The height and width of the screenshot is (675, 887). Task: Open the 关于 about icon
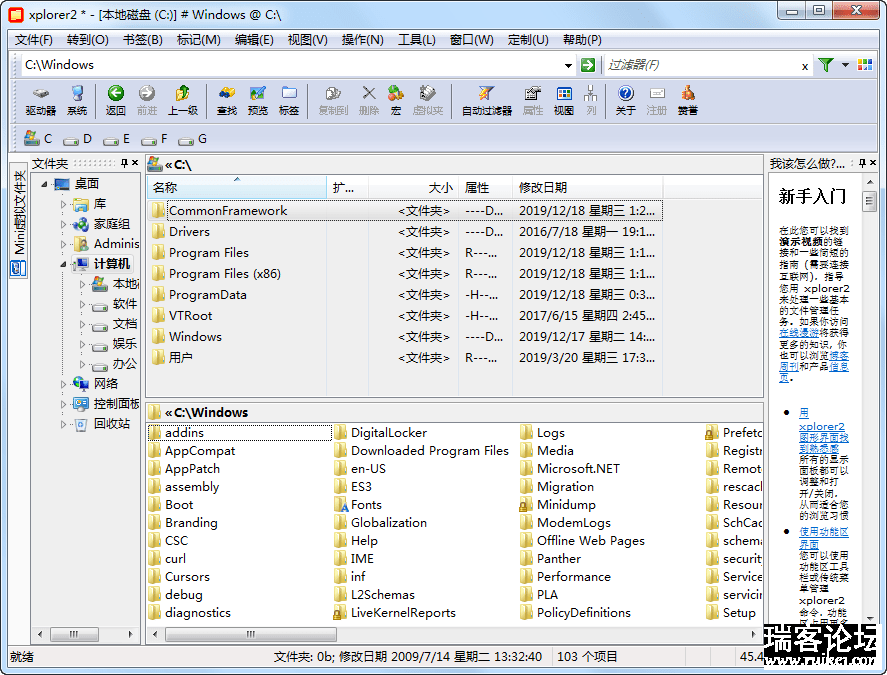pos(625,100)
